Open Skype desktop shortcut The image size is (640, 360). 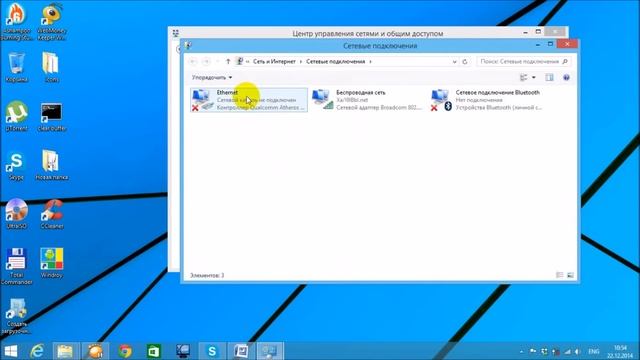[16, 165]
